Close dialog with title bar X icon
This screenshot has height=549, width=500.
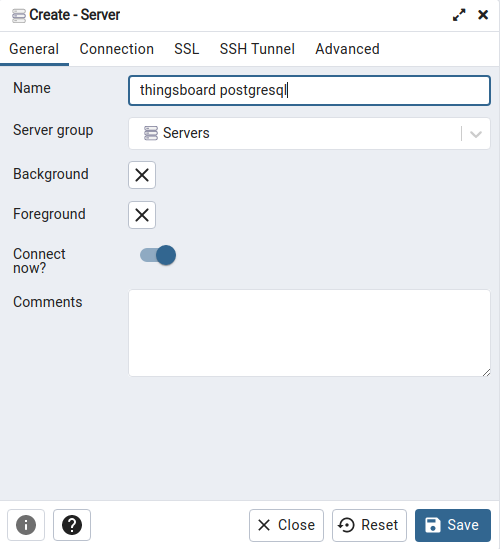(x=483, y=15)
